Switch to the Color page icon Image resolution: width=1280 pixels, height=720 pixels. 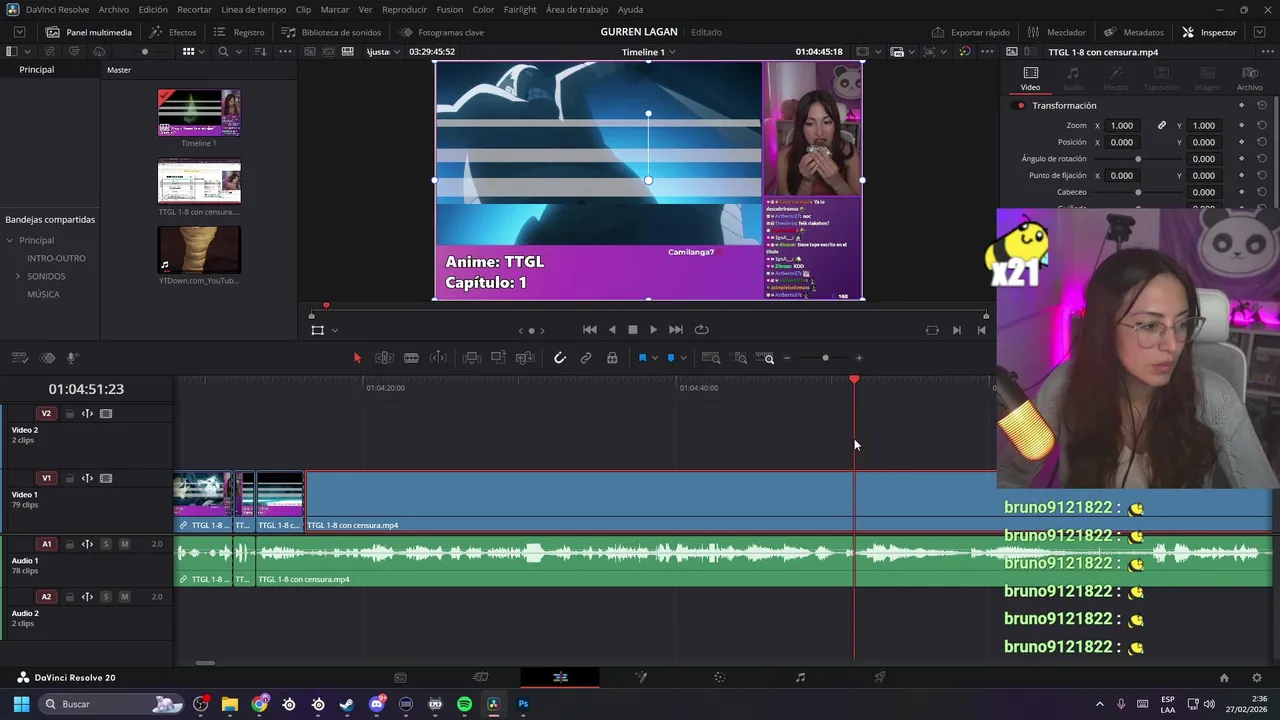tap(720, 677)
